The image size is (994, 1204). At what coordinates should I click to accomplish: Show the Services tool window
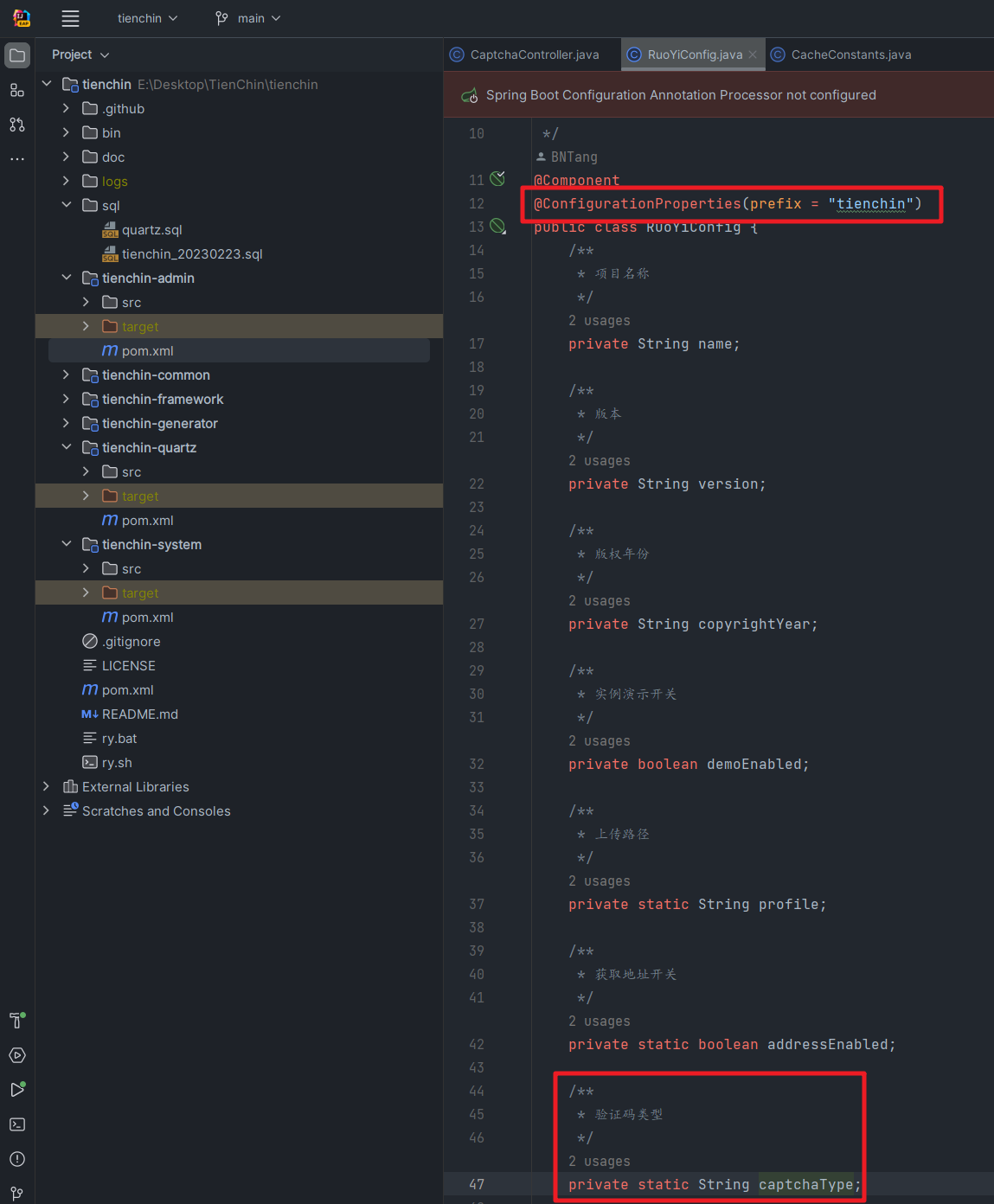pyautogui.click(x=17, y=1055)
